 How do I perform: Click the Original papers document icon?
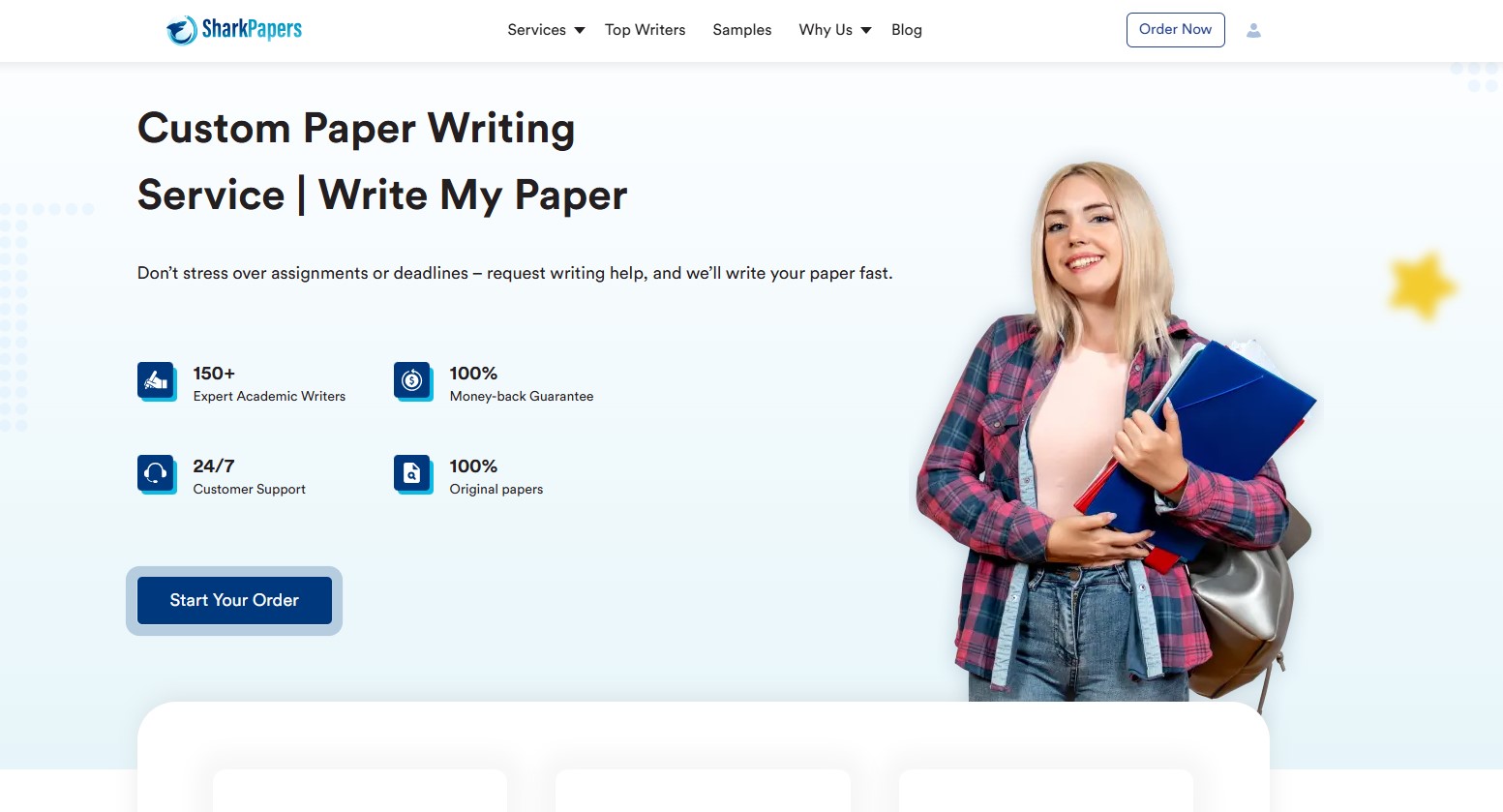413,474
